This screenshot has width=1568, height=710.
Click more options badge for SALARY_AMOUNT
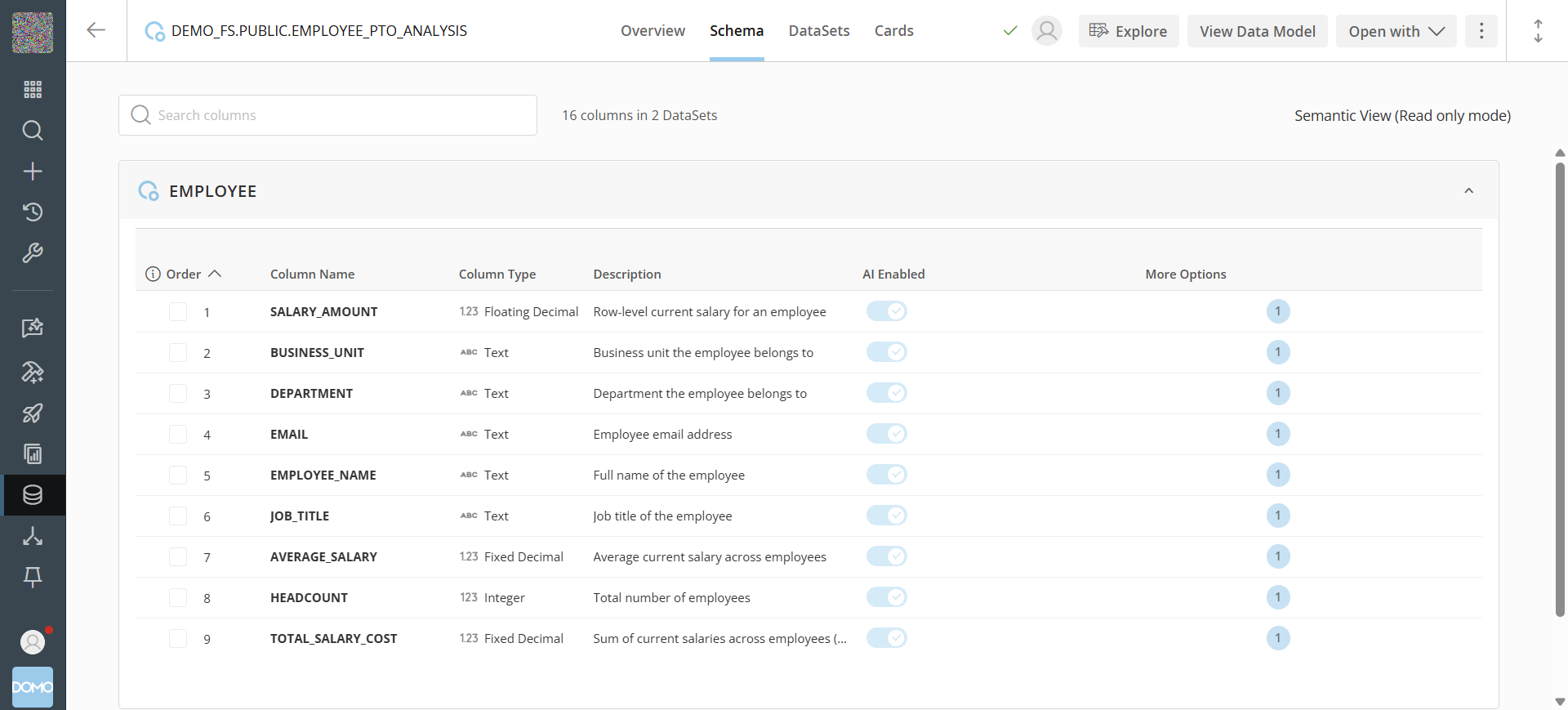tap(1277, 311)
